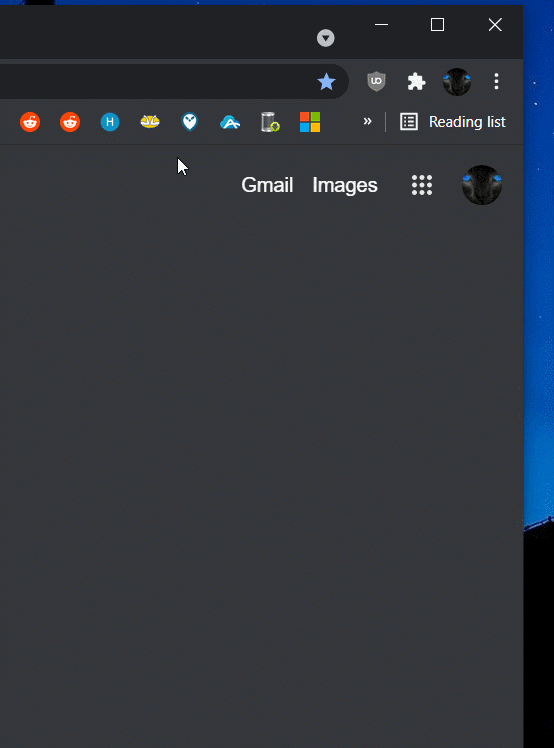554x748 pixels.
Task: Open the yellow handshake logo bookmark
Action: click(x=150, y=122)
